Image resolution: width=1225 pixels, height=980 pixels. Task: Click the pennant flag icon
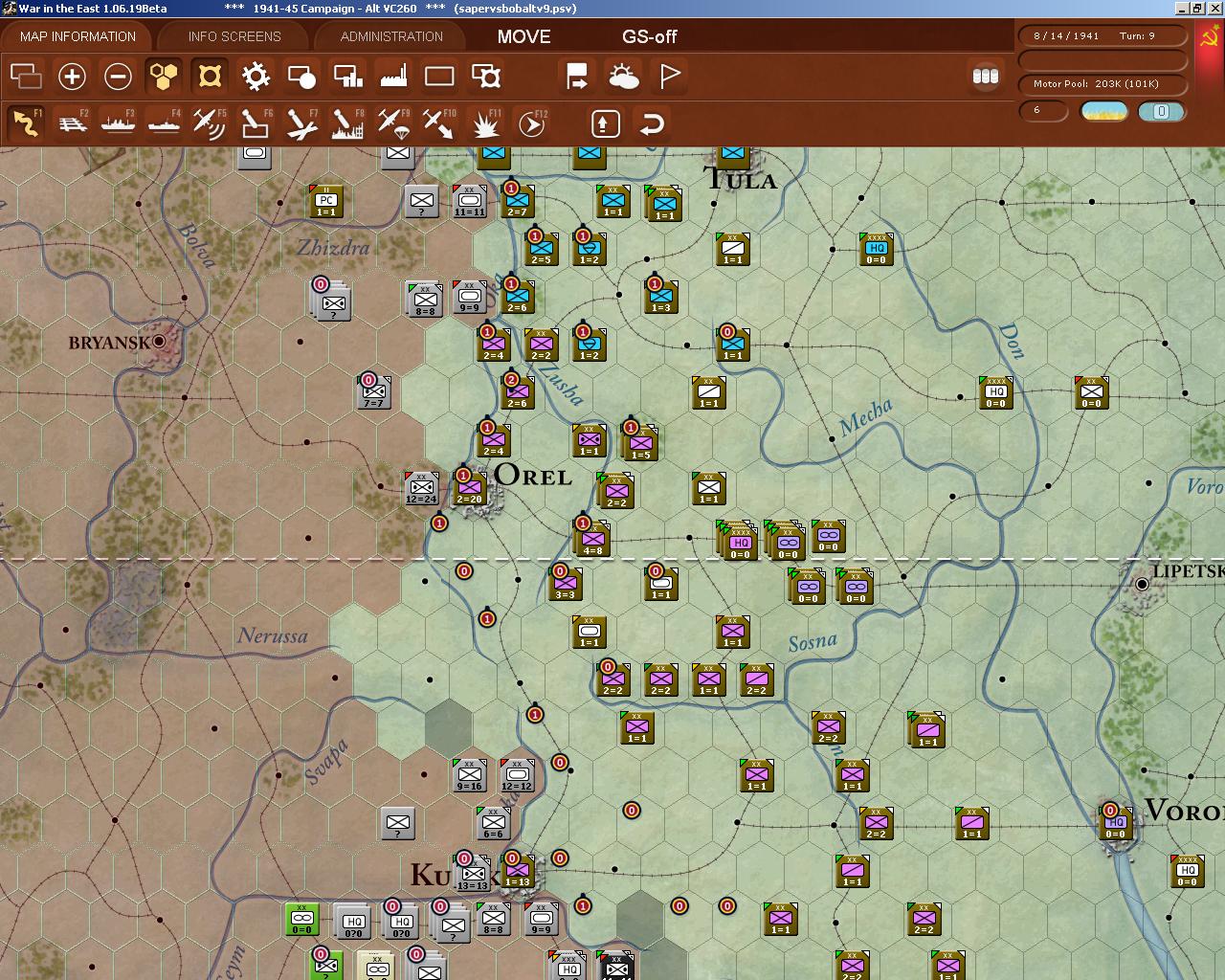[x=670, y=76]
